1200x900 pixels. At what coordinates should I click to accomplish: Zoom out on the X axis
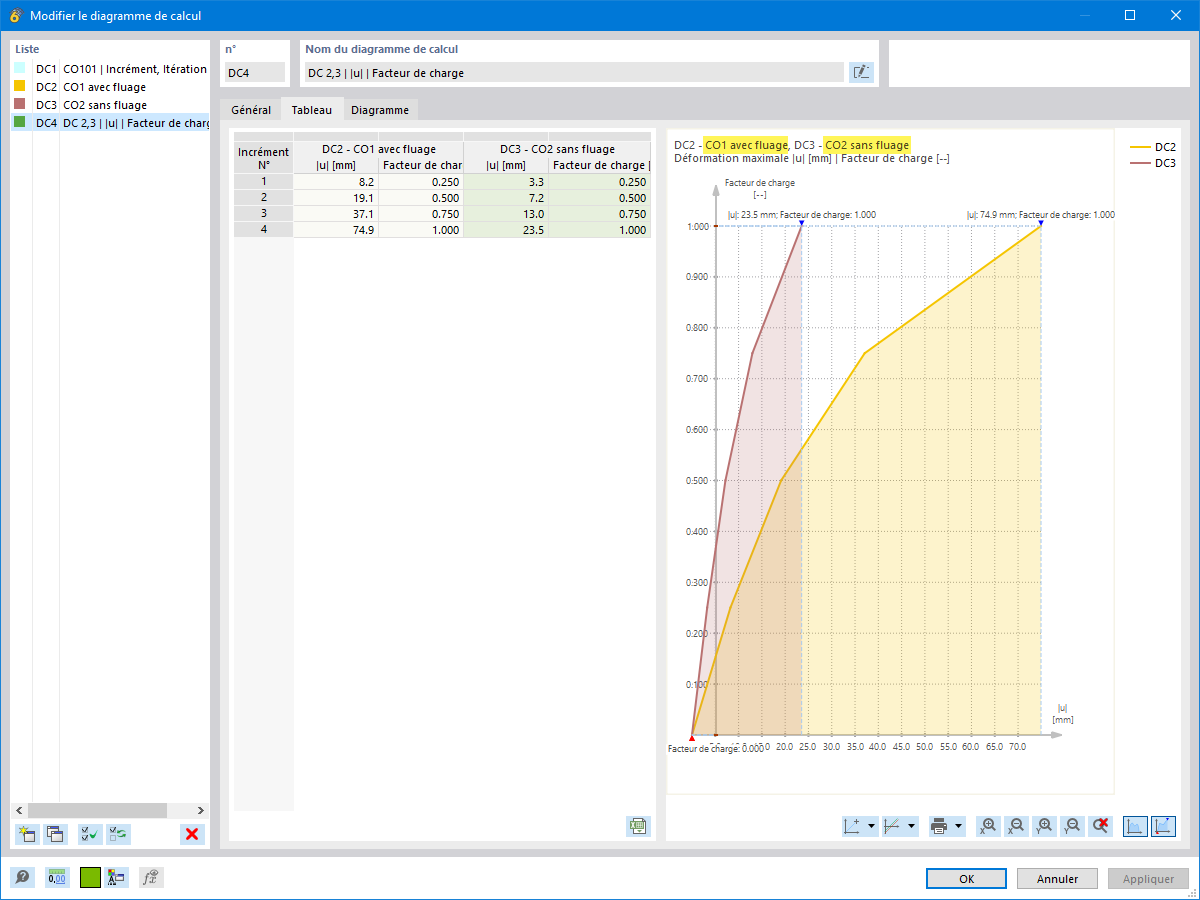tap(1017, 826)
